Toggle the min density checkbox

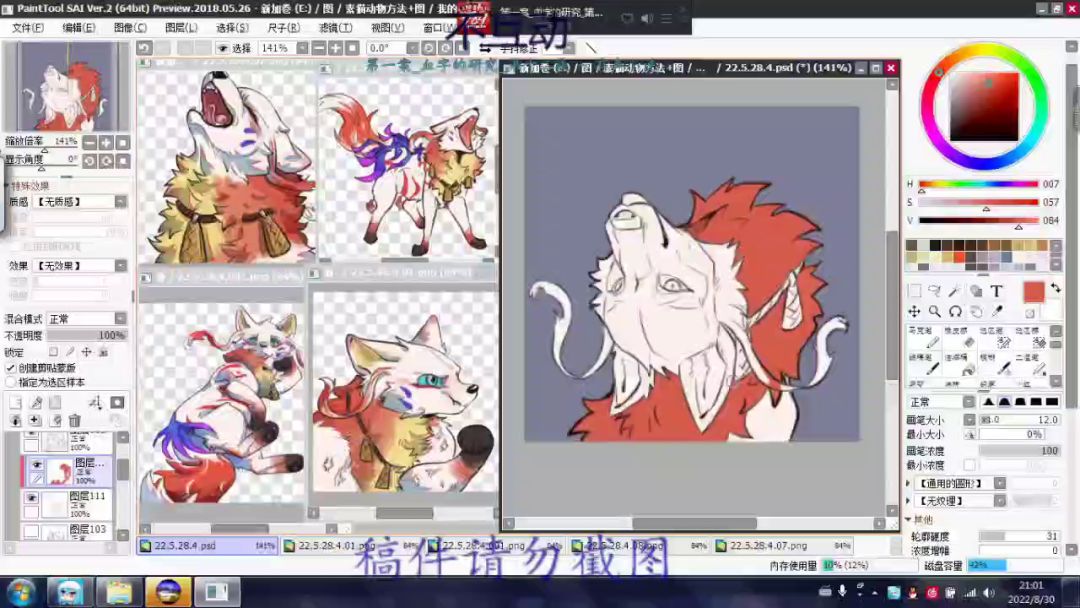point(970,465)
